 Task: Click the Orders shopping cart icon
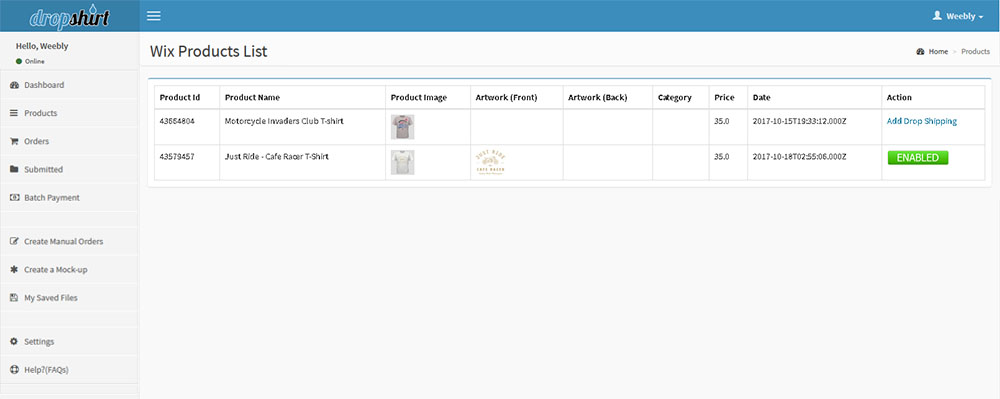pos(14,141)
